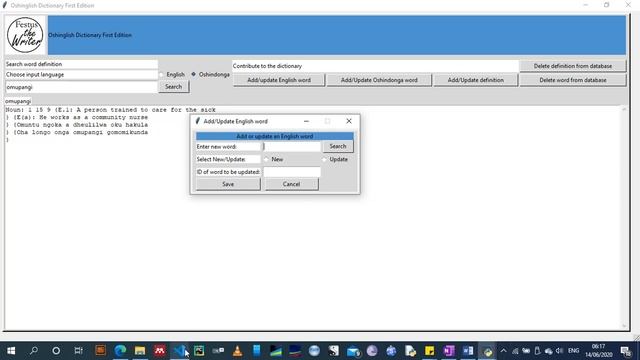Viewport: 640px width, 360px height.
Task: Close the Add/Update English word dialog
Action: click(x=349, y=121)
